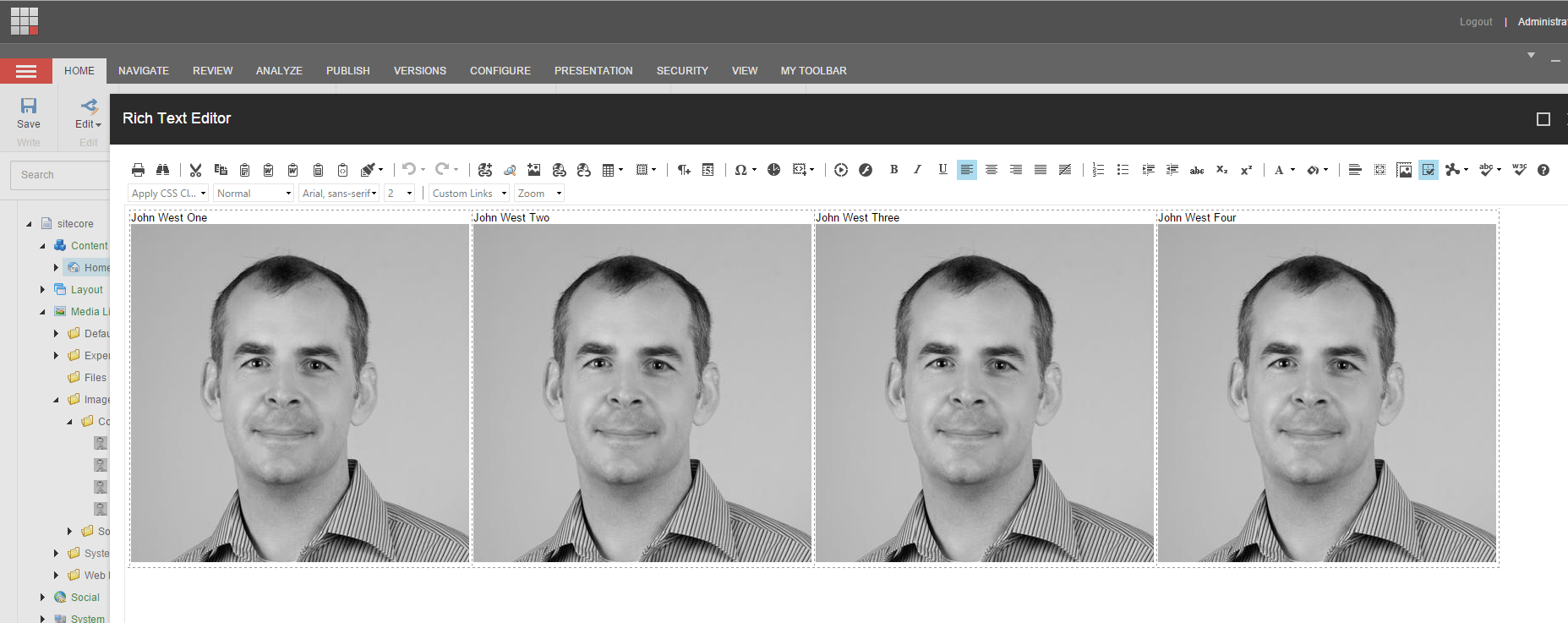Toggle bold formatting
This screenshot has width=1568, height=623.
(893, 170)
